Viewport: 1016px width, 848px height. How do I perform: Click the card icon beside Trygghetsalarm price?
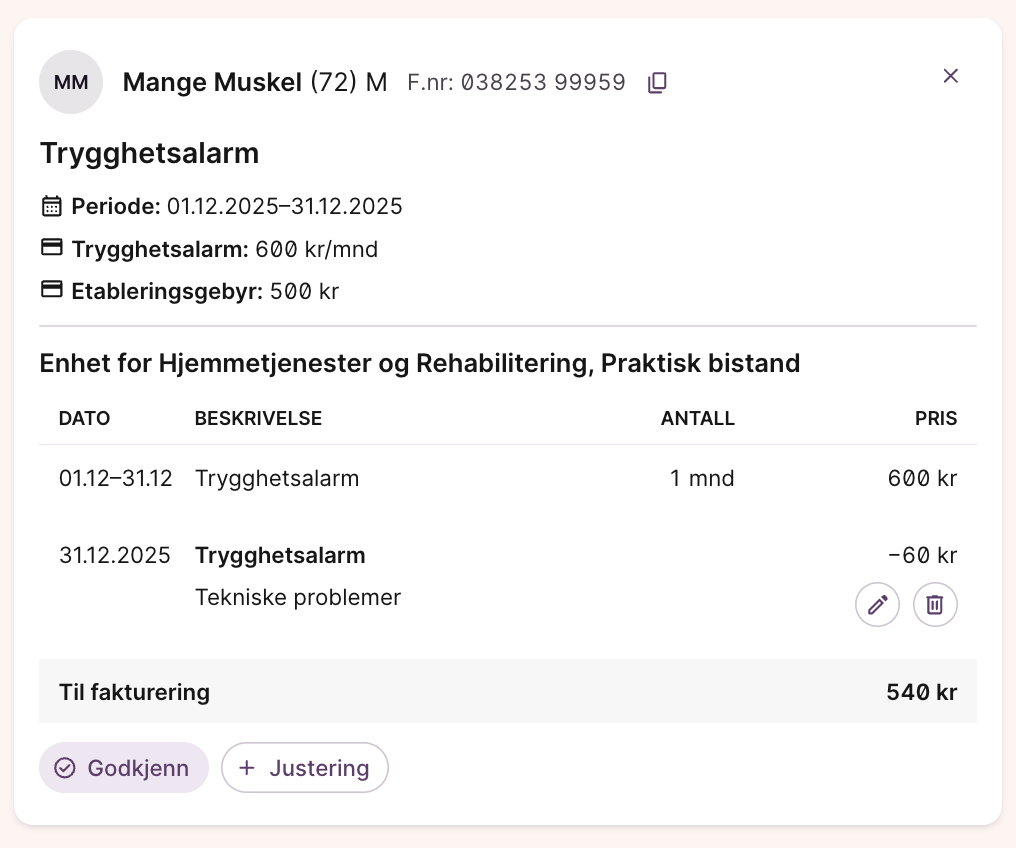point(51,248)
